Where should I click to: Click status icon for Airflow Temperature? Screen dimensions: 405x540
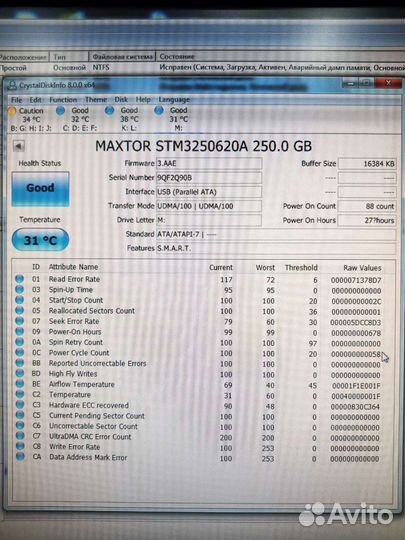[20, 384]
